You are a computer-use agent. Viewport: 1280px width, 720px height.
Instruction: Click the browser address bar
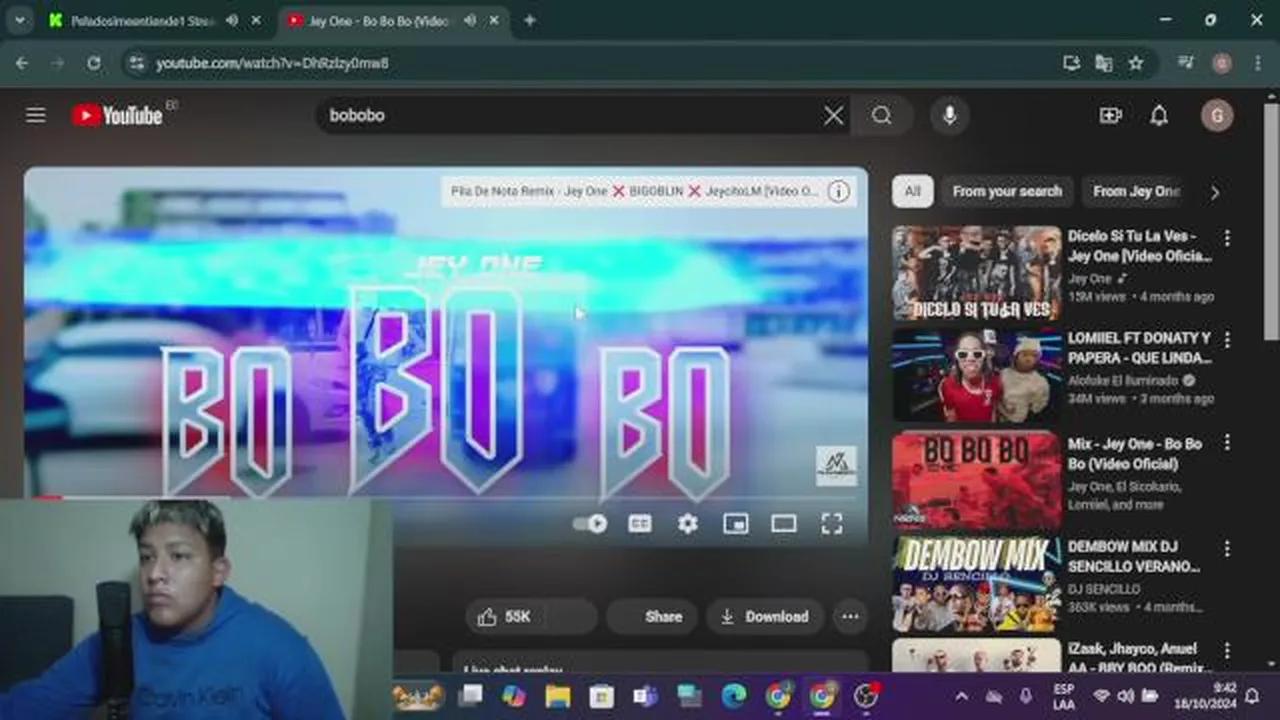click(600, 63)
